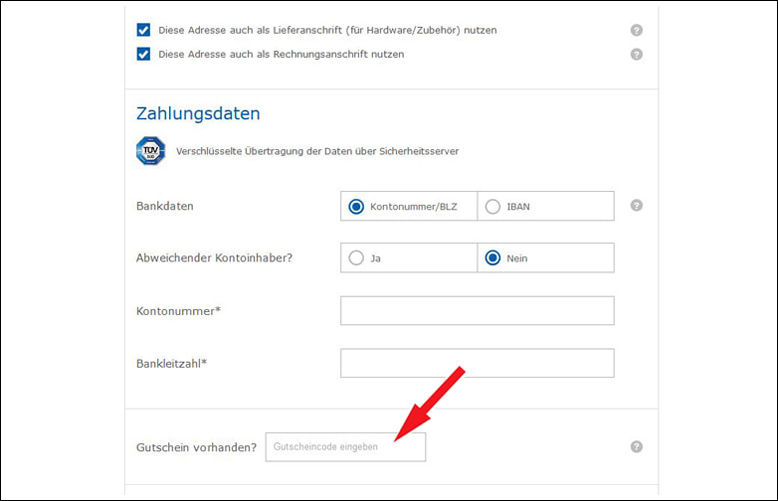Click the 'Bankdaten' label
The width and height of the screenshot is (778, 501).
pos(165,206)
